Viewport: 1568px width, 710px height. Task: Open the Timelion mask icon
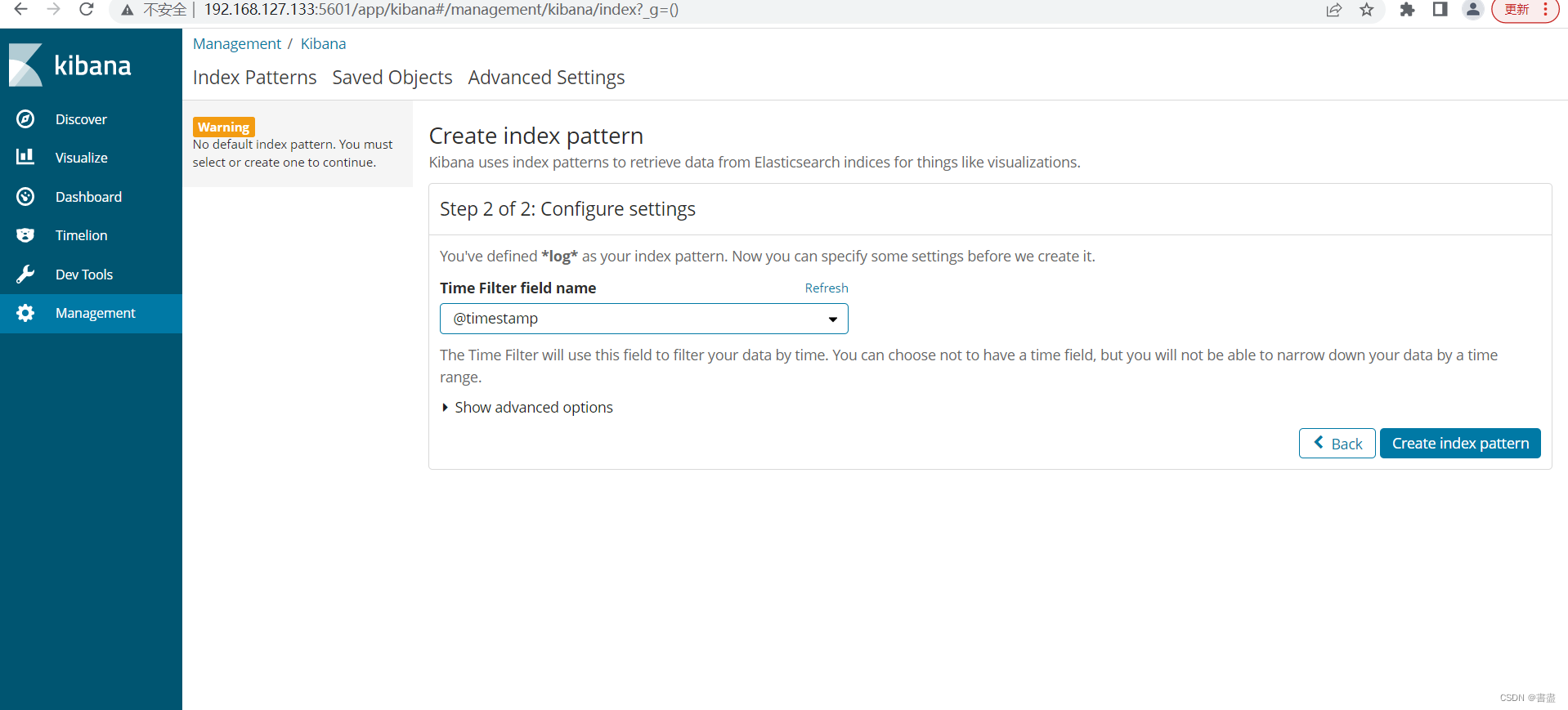pyautogui.click(x=25, y=235)
